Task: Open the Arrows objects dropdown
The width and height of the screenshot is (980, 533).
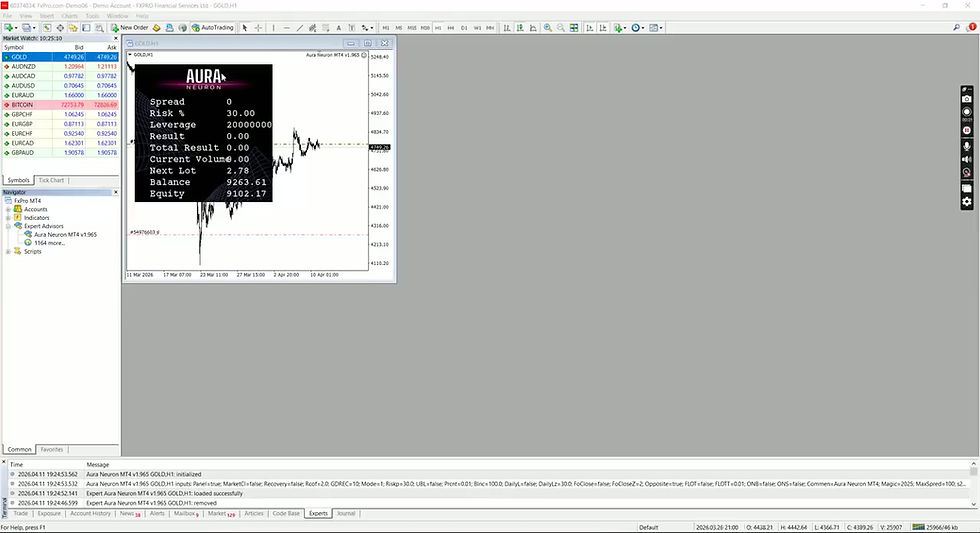Action: point(367,27)
